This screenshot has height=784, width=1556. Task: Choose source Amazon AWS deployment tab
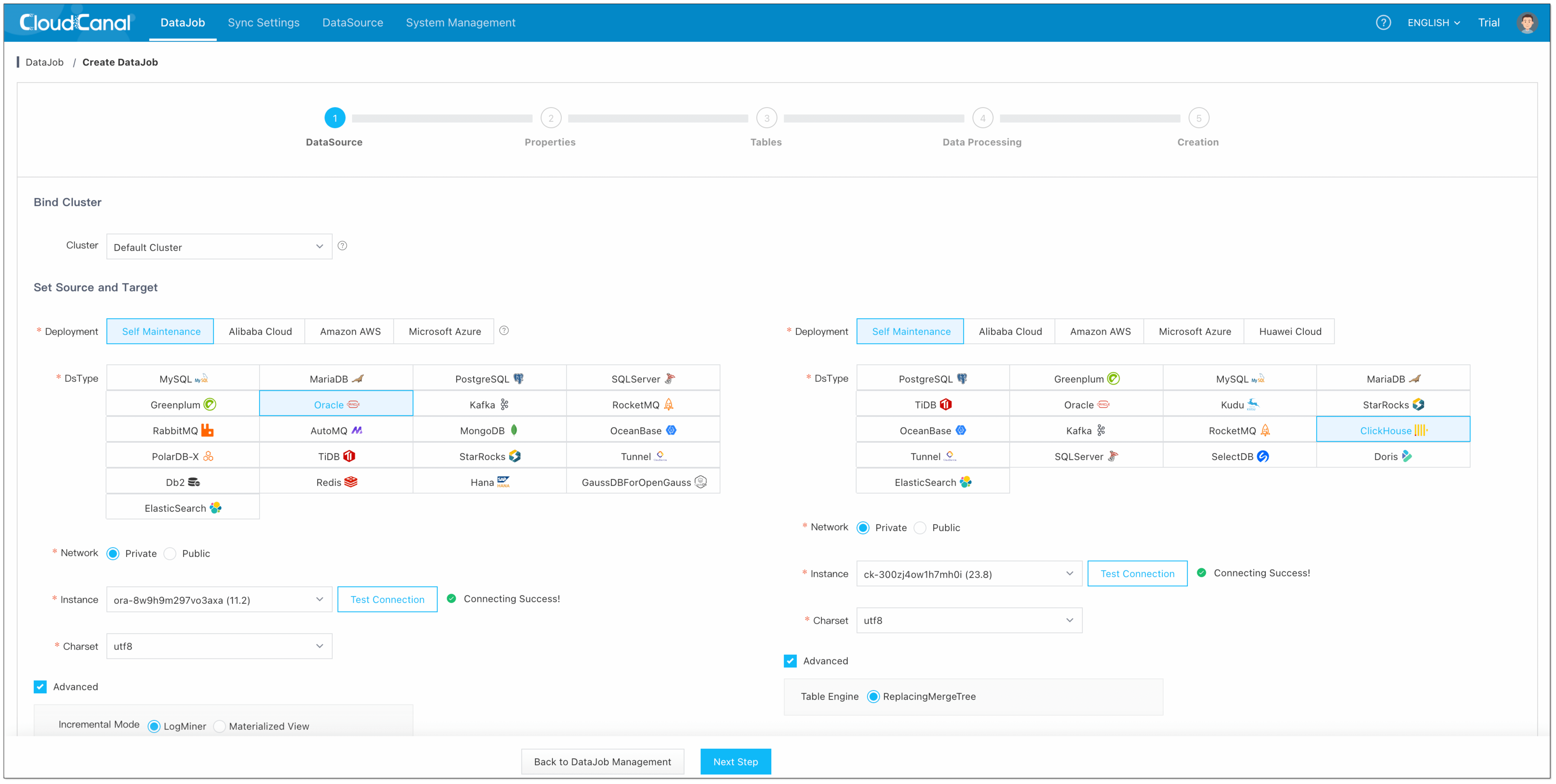click(350, 331)
